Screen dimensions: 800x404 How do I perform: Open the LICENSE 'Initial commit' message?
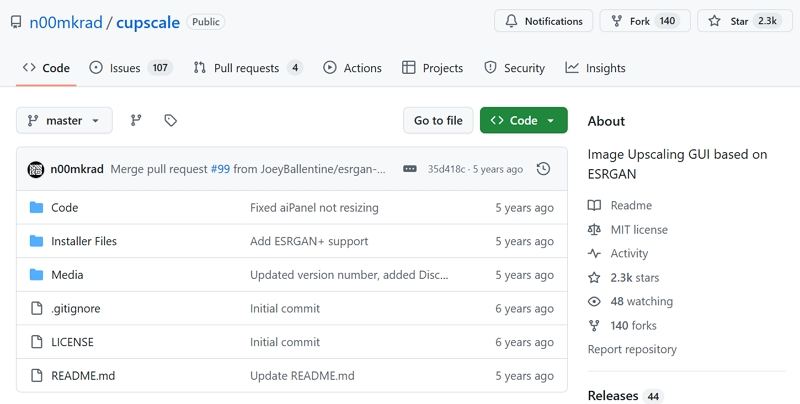click(x=285, y=342)
